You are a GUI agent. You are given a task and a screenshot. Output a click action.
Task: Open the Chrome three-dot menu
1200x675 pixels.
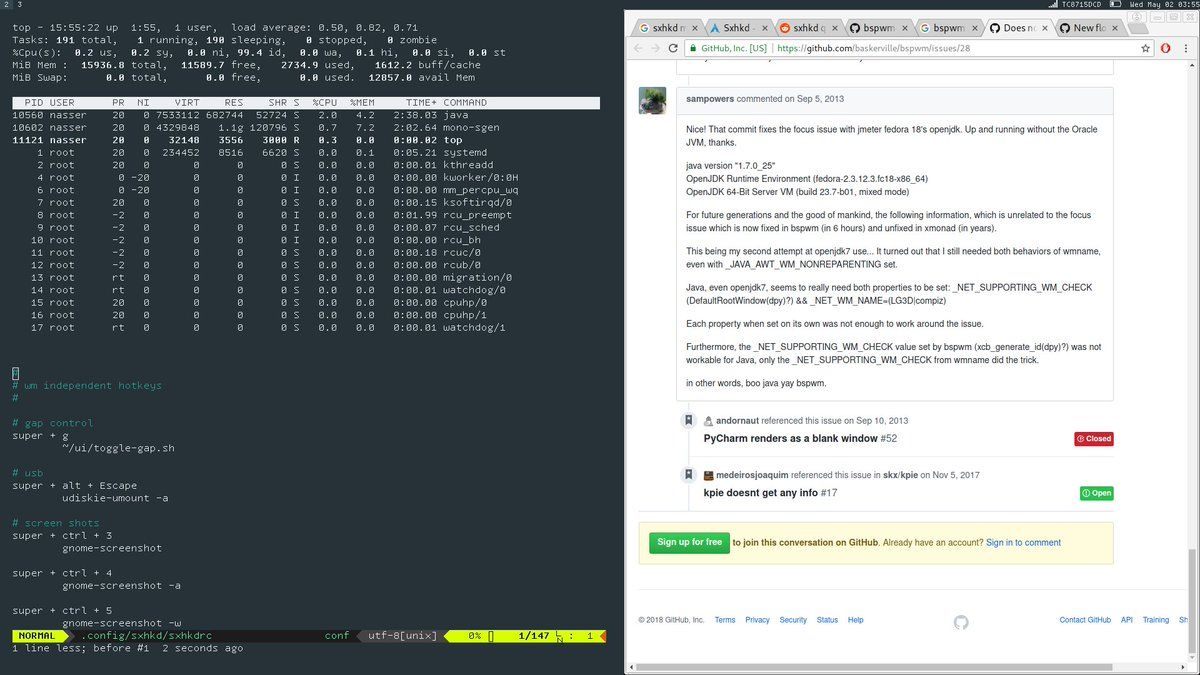[1186, 48]
